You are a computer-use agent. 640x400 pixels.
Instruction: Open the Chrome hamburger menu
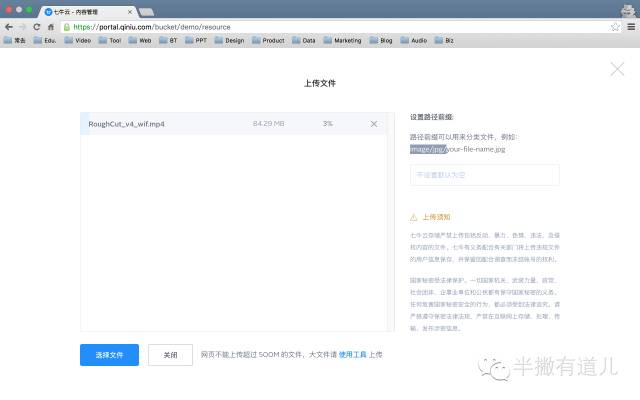(x=630, y=26)
